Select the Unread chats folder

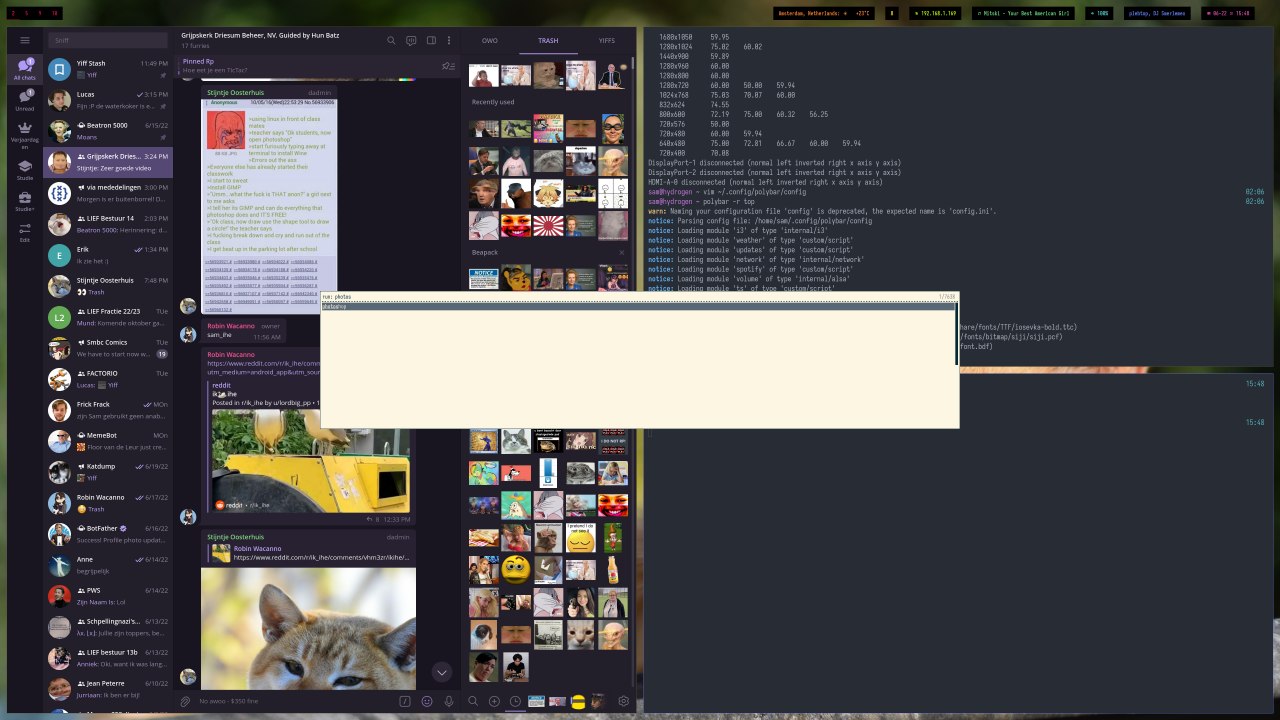(24, 100)
